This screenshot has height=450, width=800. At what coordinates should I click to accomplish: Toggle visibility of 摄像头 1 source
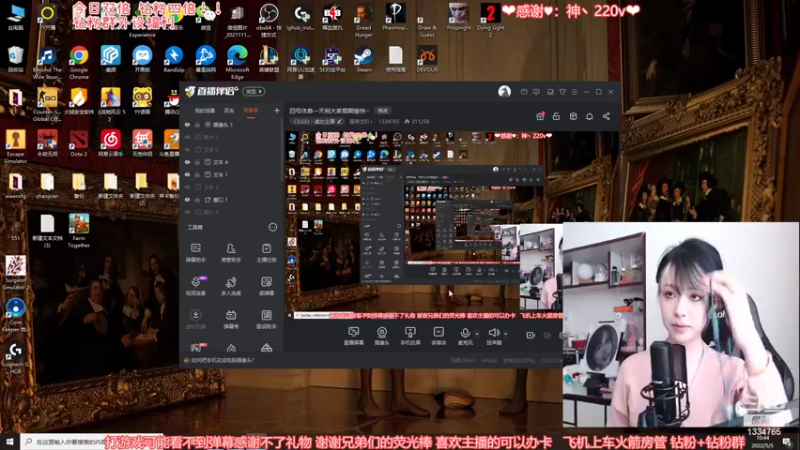click(x=188, y=124)
